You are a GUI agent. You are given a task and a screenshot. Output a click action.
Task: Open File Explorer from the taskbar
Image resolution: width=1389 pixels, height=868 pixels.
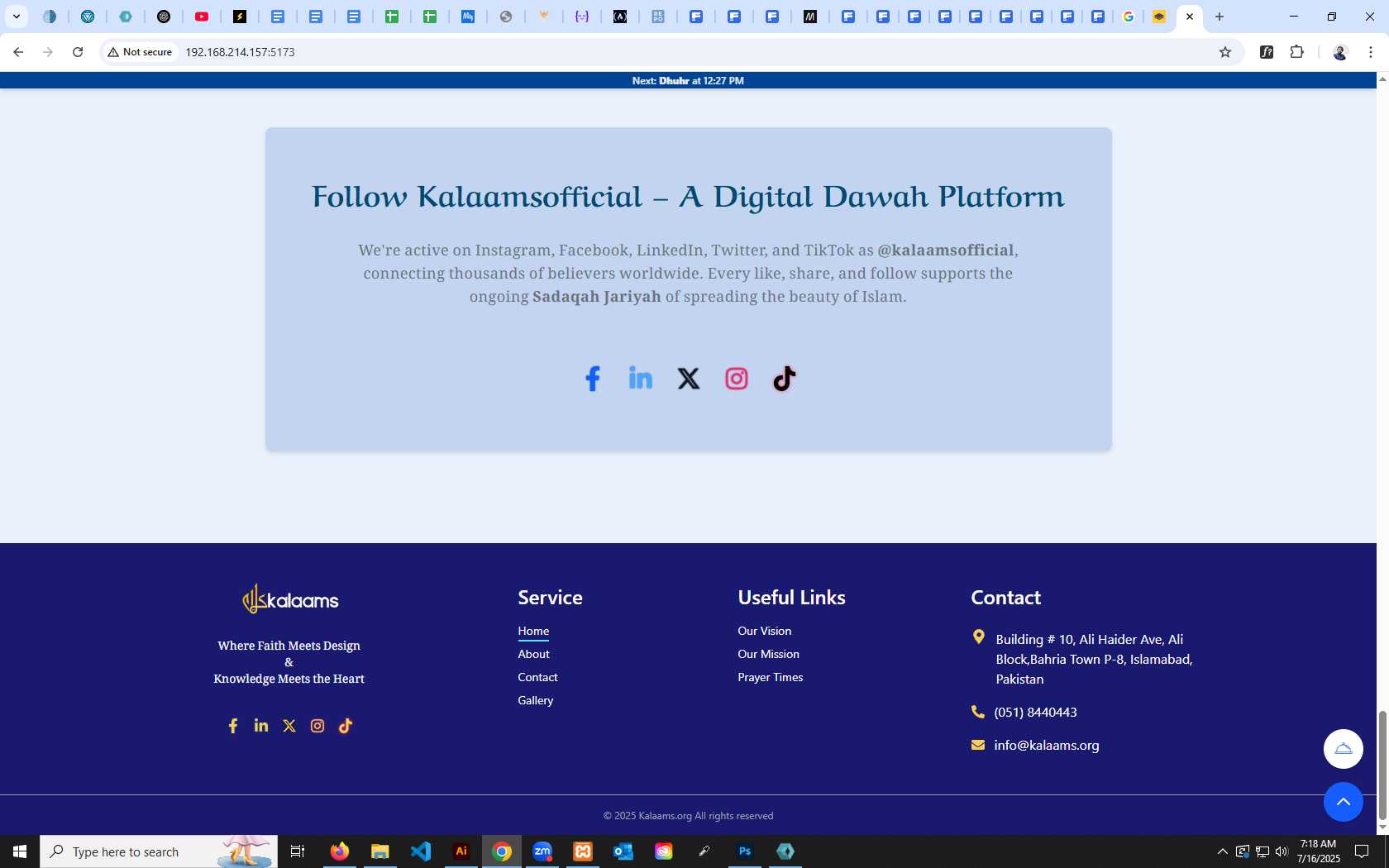(x=380, y=851)
